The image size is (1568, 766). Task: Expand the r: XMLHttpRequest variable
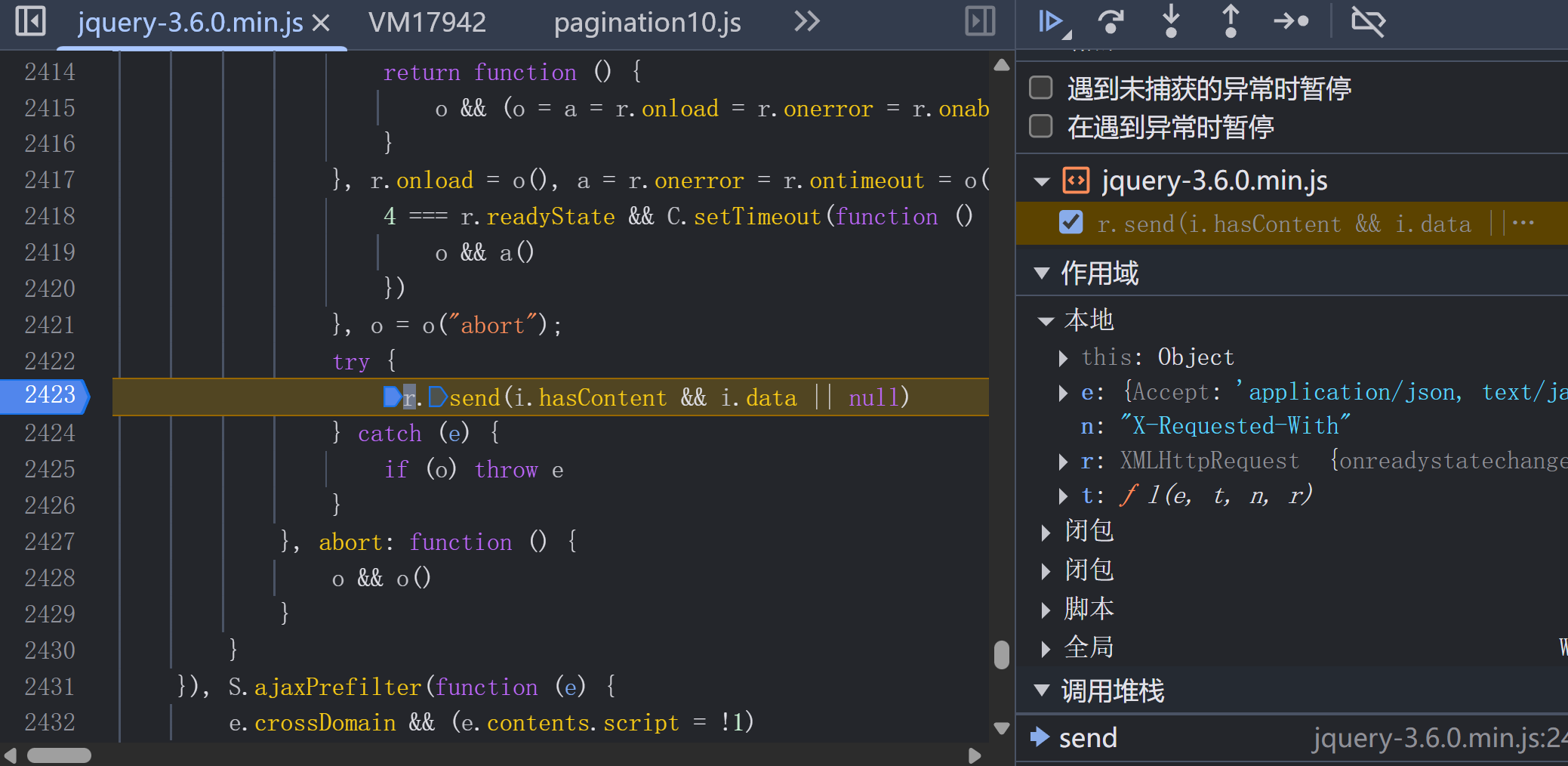click(1063, 462)
